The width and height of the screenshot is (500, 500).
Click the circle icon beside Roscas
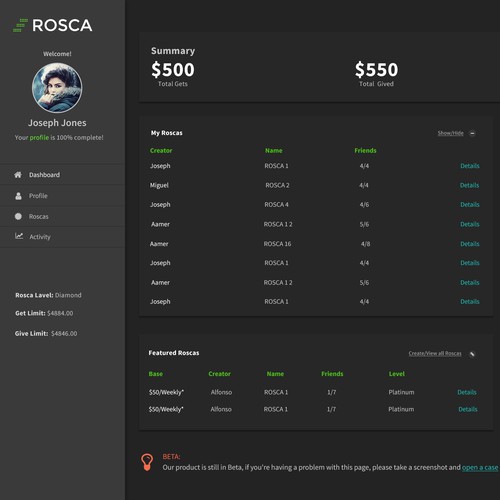[x=18, y=216]
